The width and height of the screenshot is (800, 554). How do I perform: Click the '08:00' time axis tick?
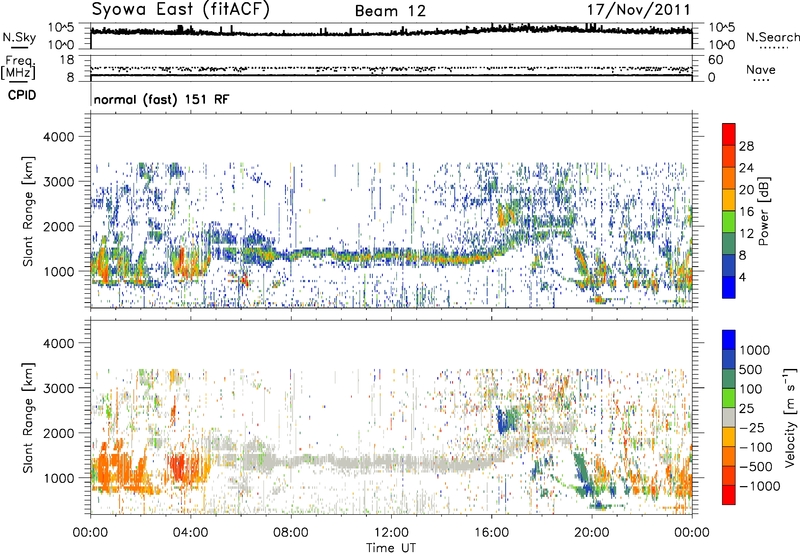coord(291,533)
